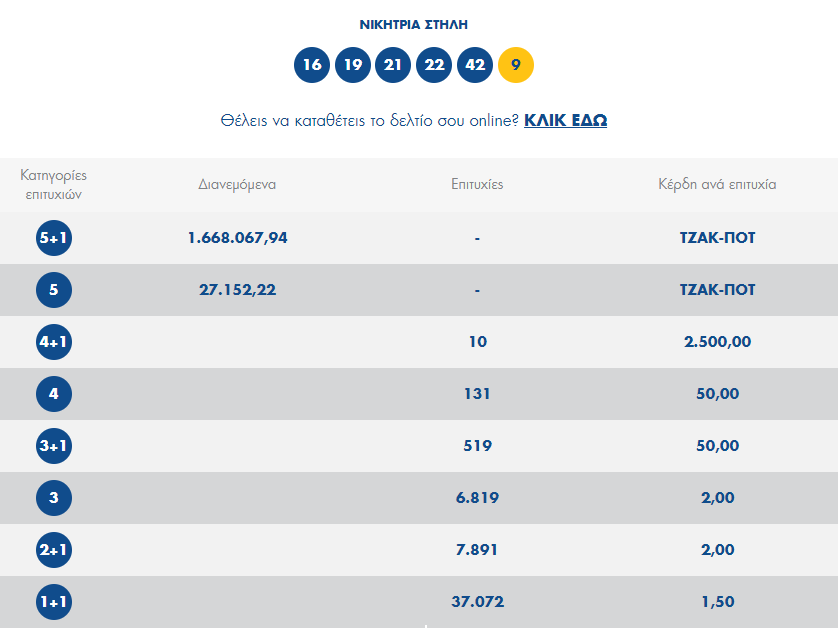Click the 2.500,00 winnings value
The height and width of the screenshot is (629, 840).
717,342
